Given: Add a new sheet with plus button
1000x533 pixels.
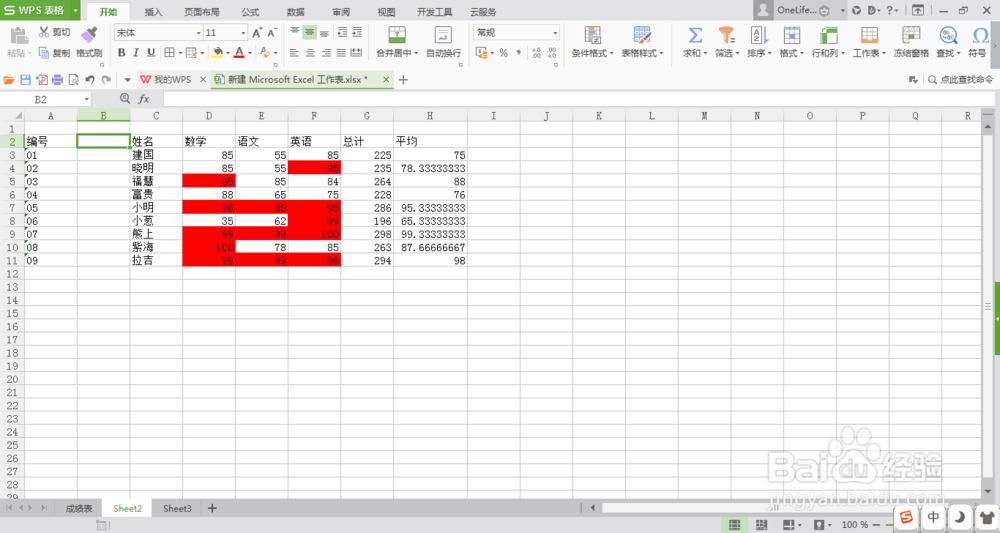Looking at the screenshot, I should click(212, 508).
